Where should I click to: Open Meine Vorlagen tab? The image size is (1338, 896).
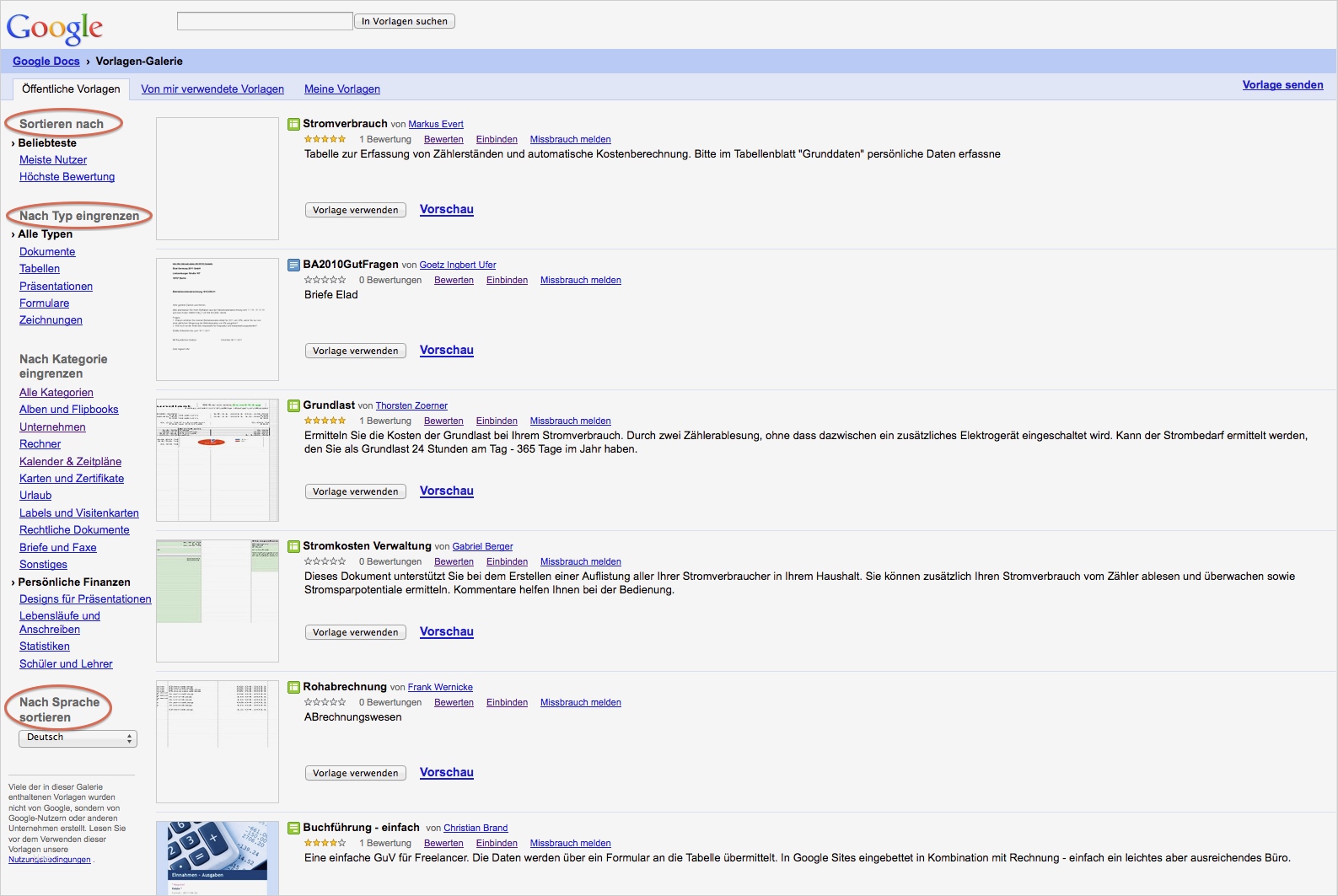click(342, 89)
